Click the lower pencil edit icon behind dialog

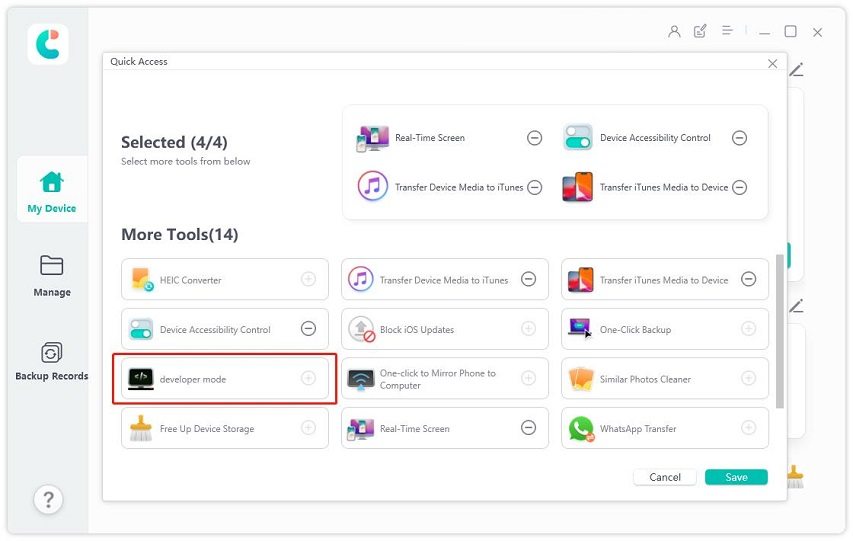pos(796,306)
